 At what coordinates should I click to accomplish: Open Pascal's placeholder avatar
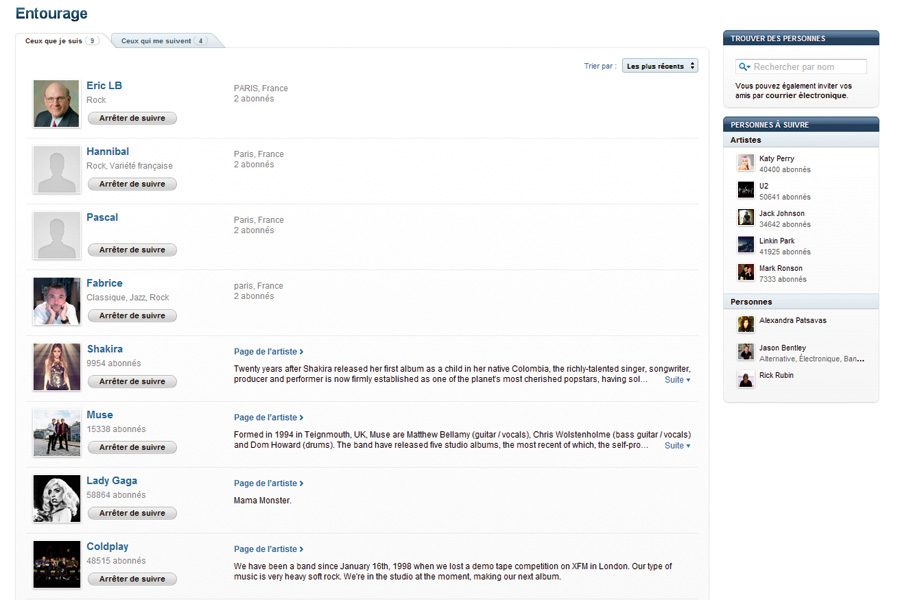pos(56,235)
